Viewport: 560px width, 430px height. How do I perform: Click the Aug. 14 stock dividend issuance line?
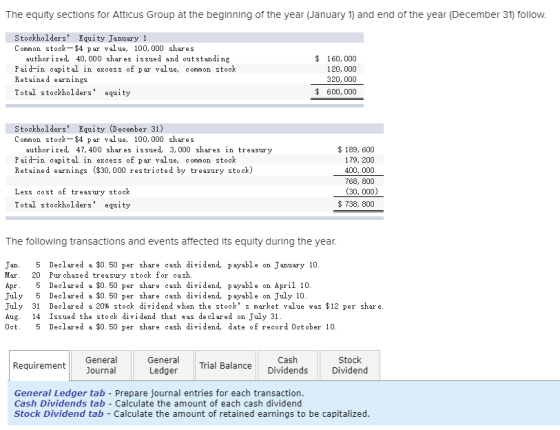(143, 316)
